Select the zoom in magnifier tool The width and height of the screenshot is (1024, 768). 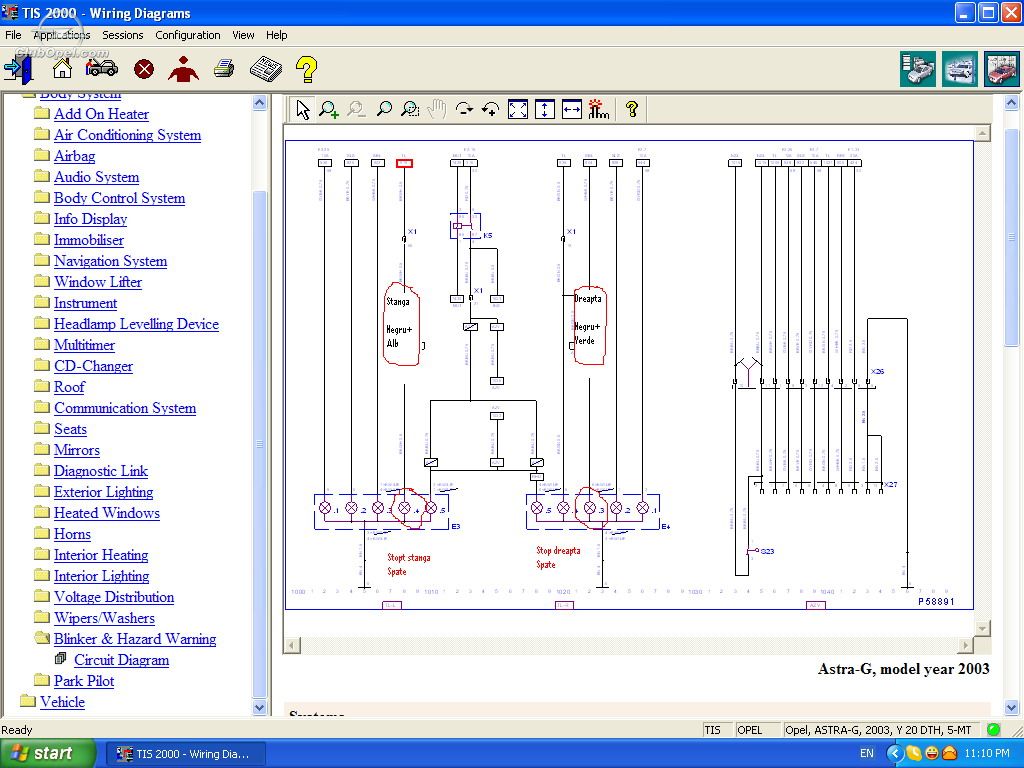click(x=328, y=109)
